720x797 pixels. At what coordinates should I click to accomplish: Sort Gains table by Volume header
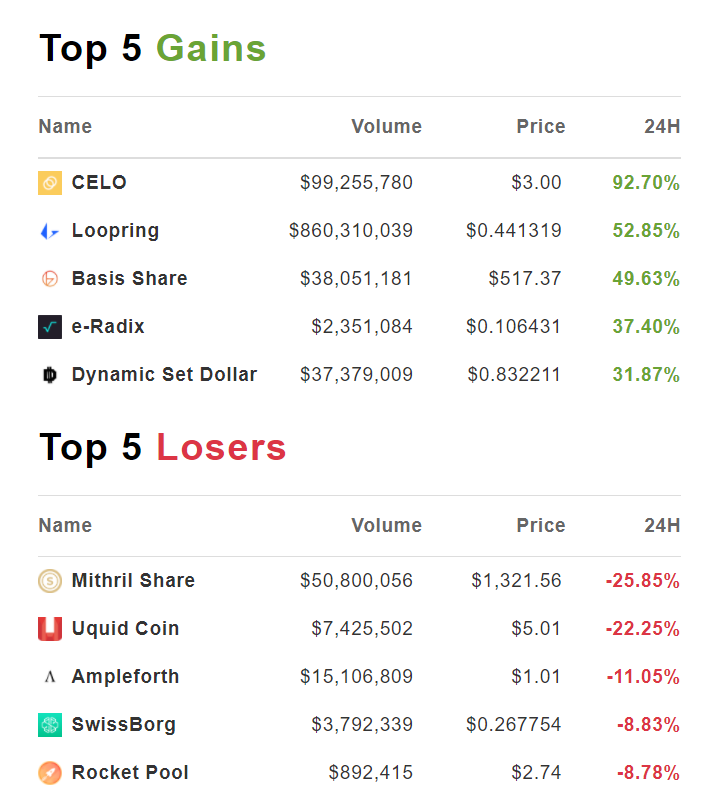point(386,127)
